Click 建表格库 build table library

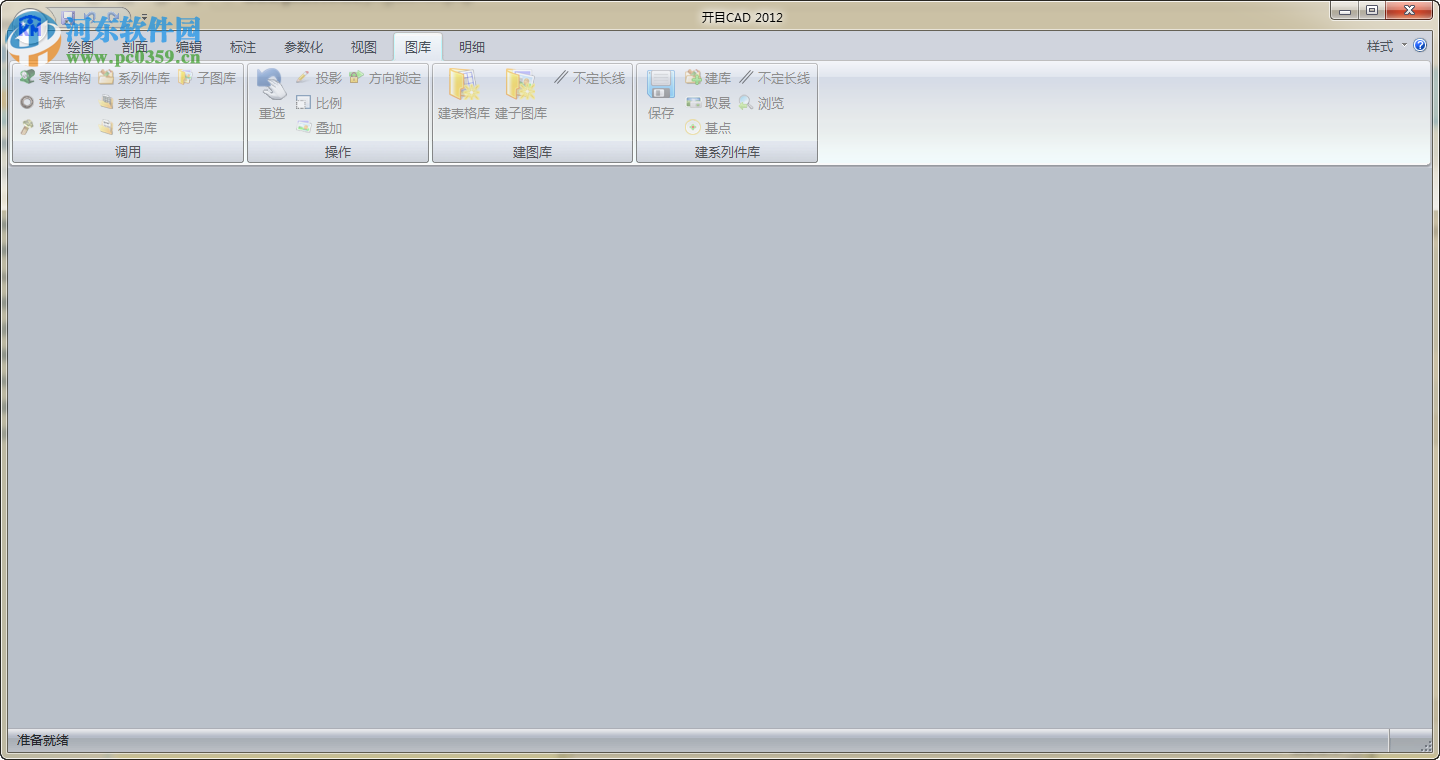(x=464, y=95)
